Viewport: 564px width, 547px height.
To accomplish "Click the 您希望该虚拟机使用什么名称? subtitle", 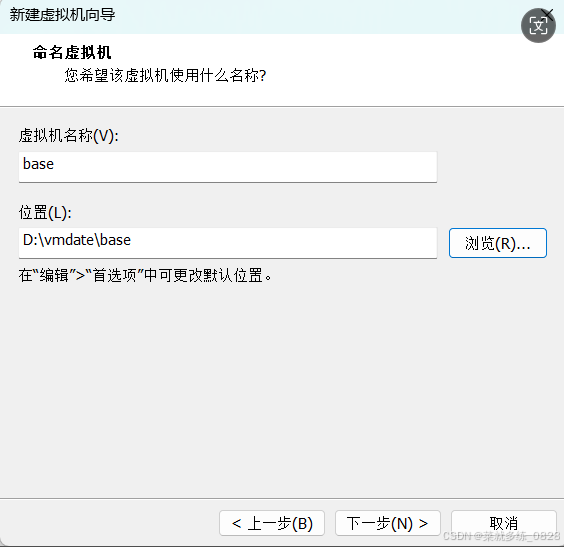I will 165,76.
